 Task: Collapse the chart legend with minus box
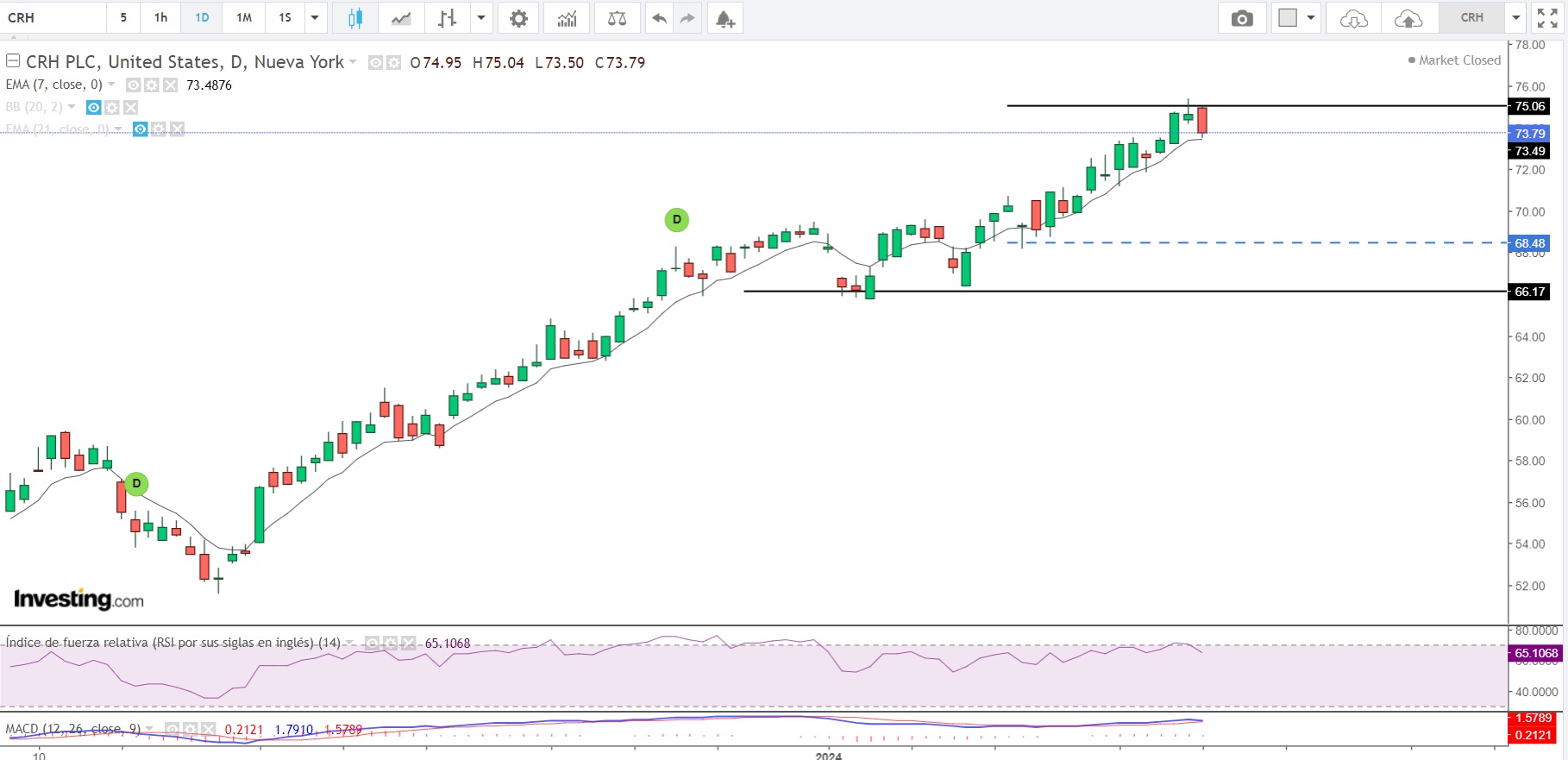13,61
